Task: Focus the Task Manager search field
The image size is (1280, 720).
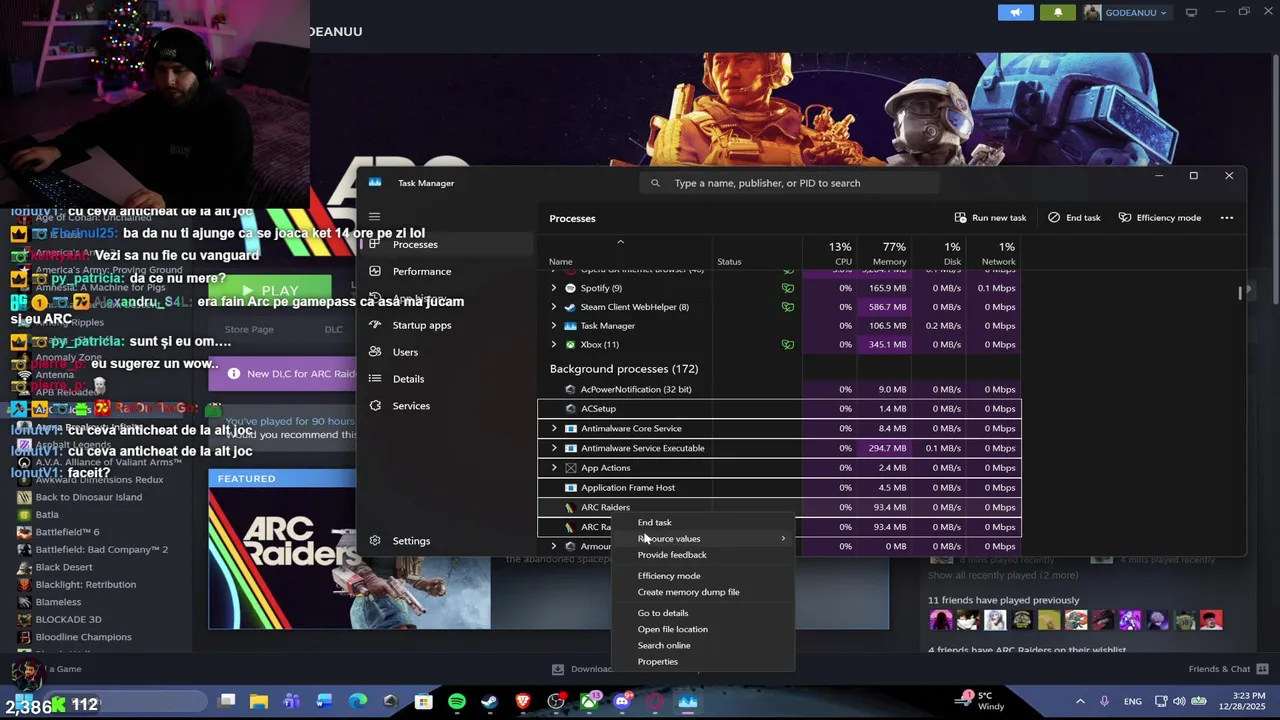Action: pyautogui.click(x=790, y=183)
